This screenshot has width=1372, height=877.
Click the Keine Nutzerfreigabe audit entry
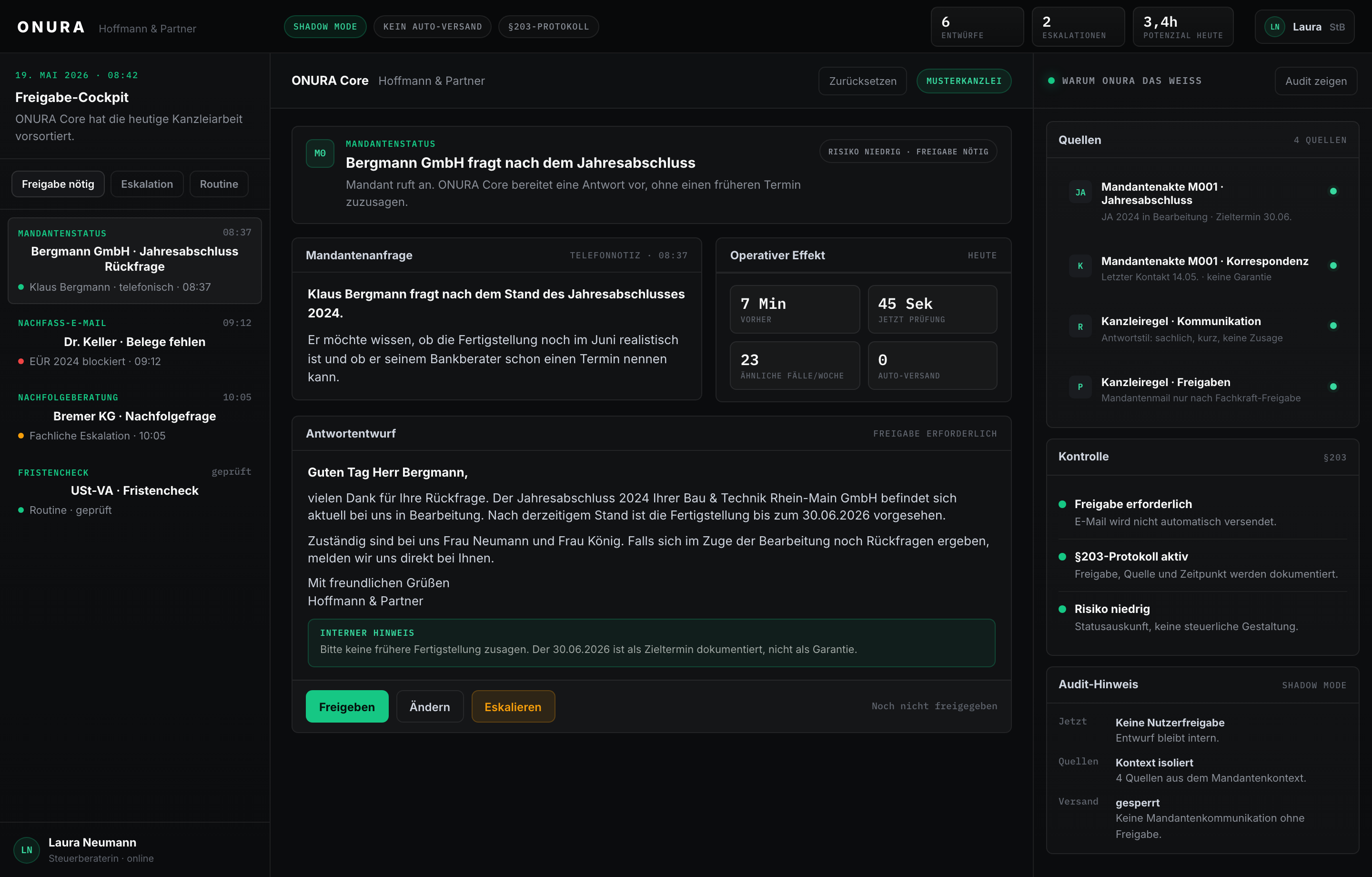pyautogui.click(x=1203, y=730)
